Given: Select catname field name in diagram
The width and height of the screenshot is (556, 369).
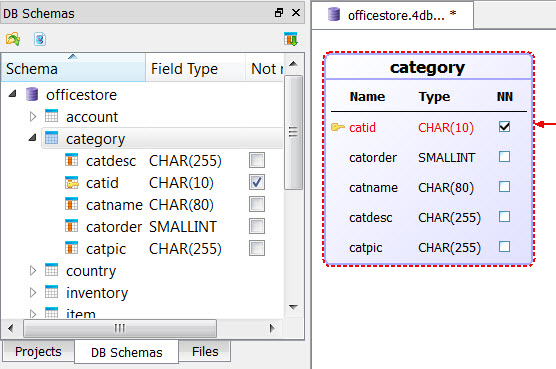Looking at the screenshot, I should point(373,188).
